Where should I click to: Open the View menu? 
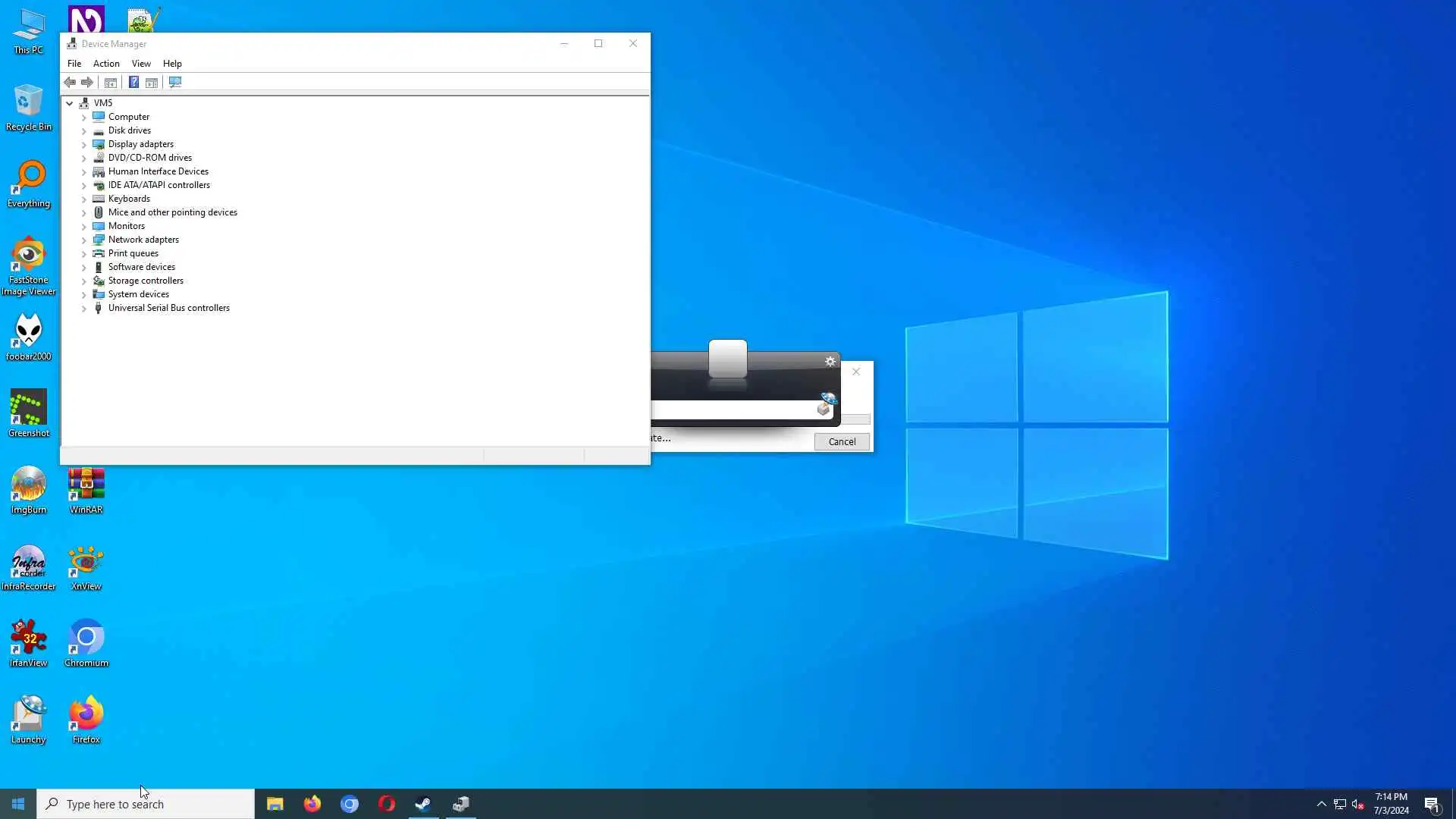[x=141, y=64]
